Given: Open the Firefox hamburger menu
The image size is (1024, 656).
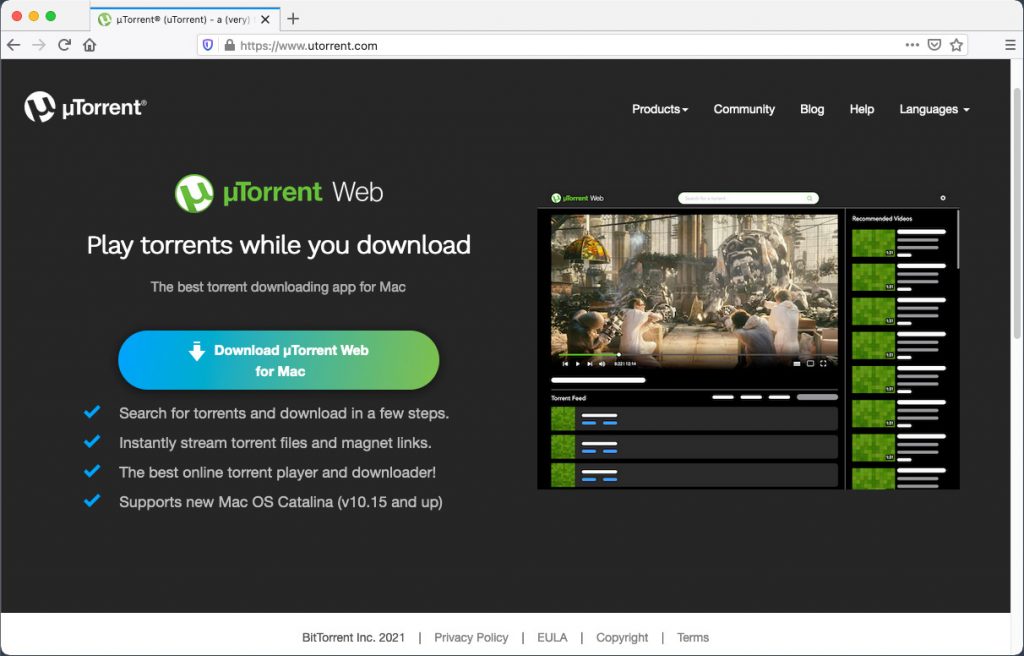Looking at the screenshot, I should click(1010, 45).
